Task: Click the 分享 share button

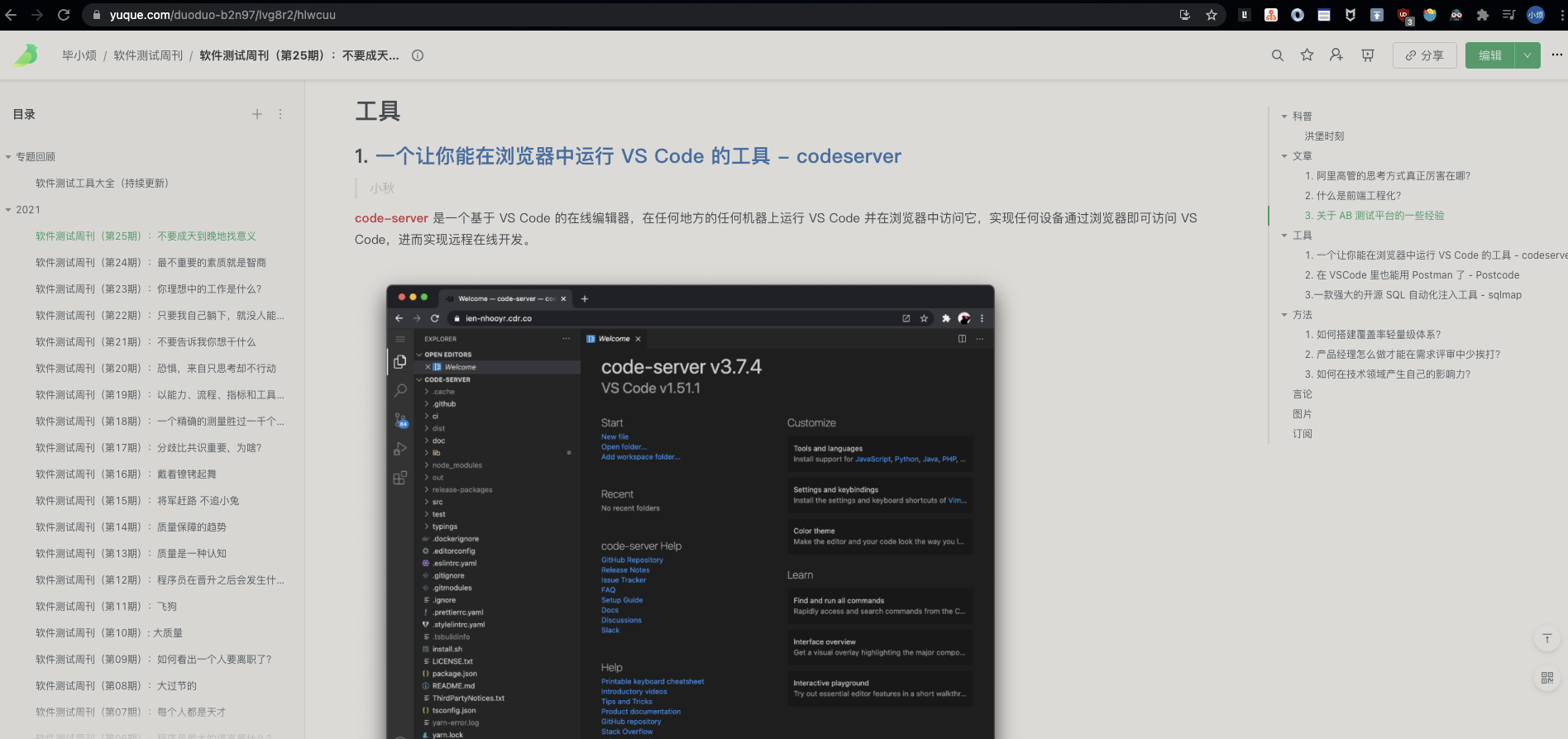Action: pos(1425,55)
